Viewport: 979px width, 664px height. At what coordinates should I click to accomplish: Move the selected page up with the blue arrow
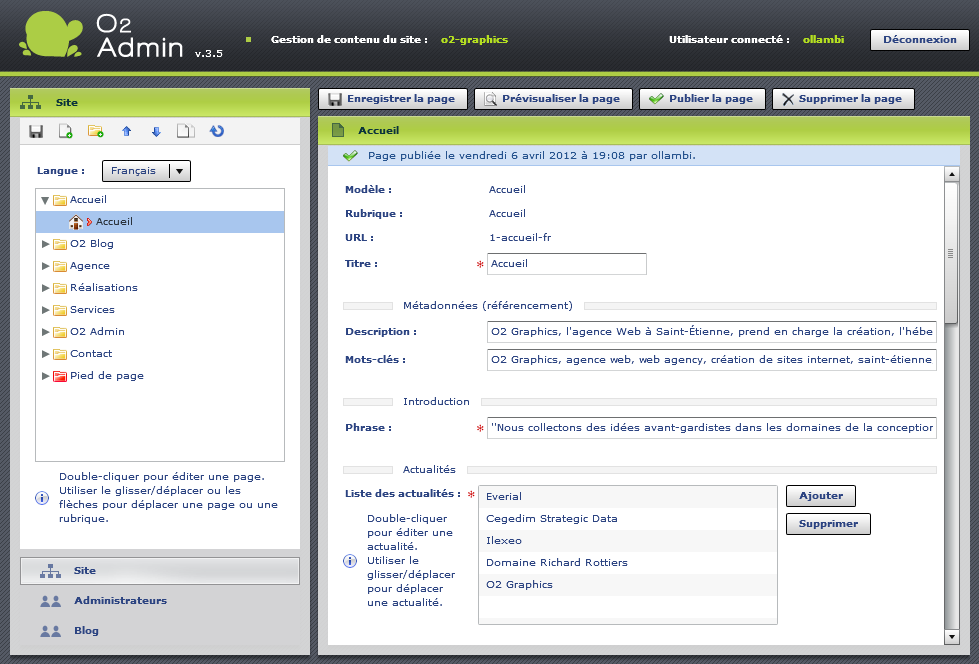tap(127, 131)
